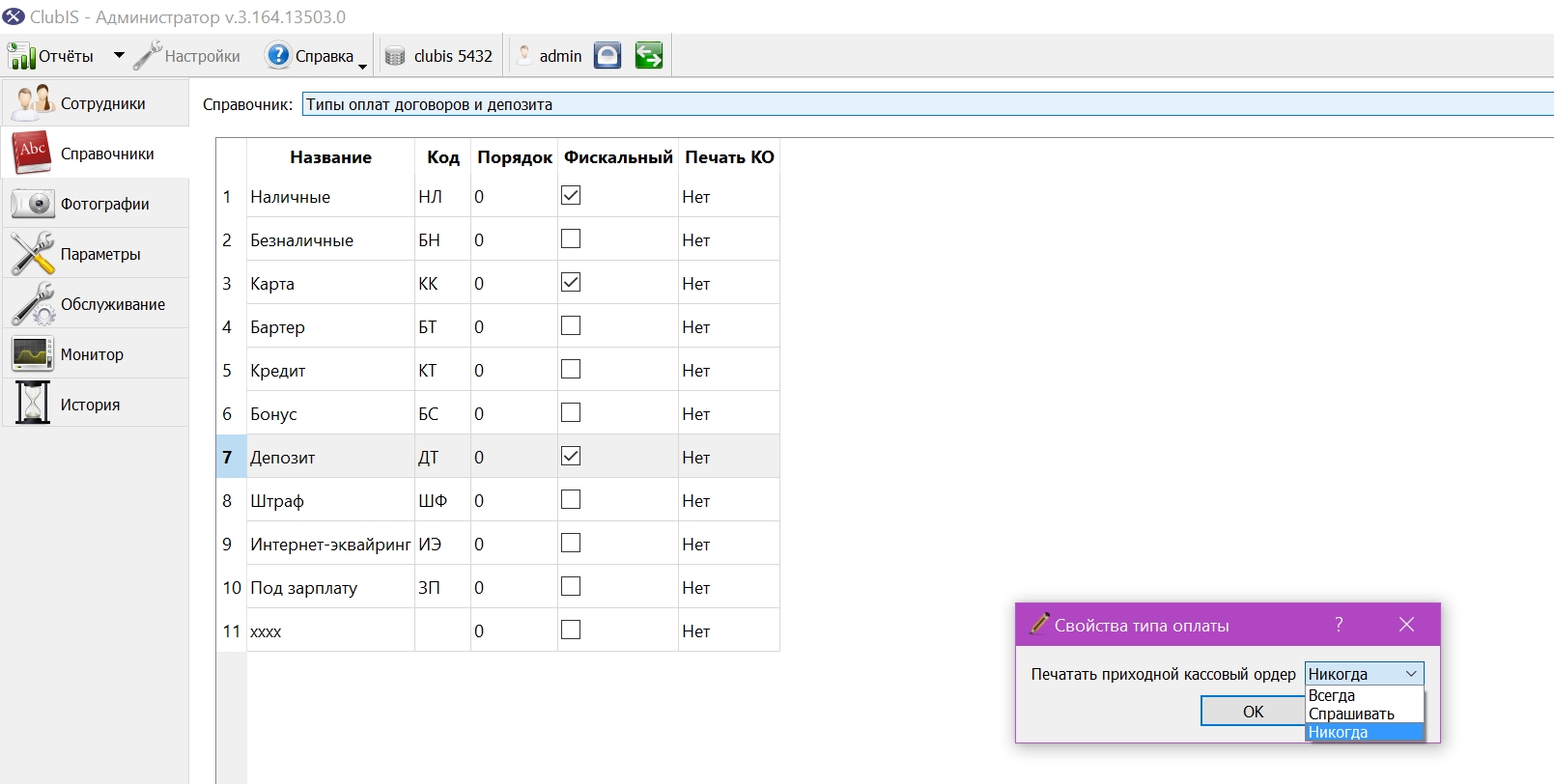Select the Справочники book icon
Viewport: 1554px width, 784px height.
coord(32,153)
